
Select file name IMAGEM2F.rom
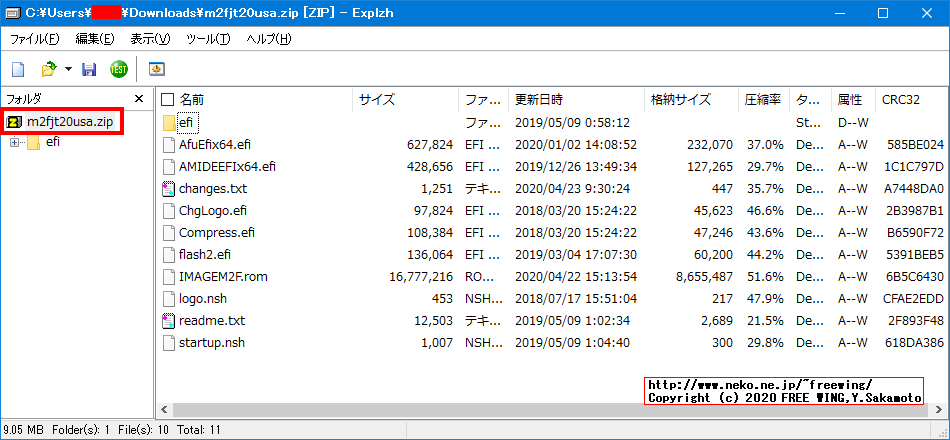click(224, 277)
